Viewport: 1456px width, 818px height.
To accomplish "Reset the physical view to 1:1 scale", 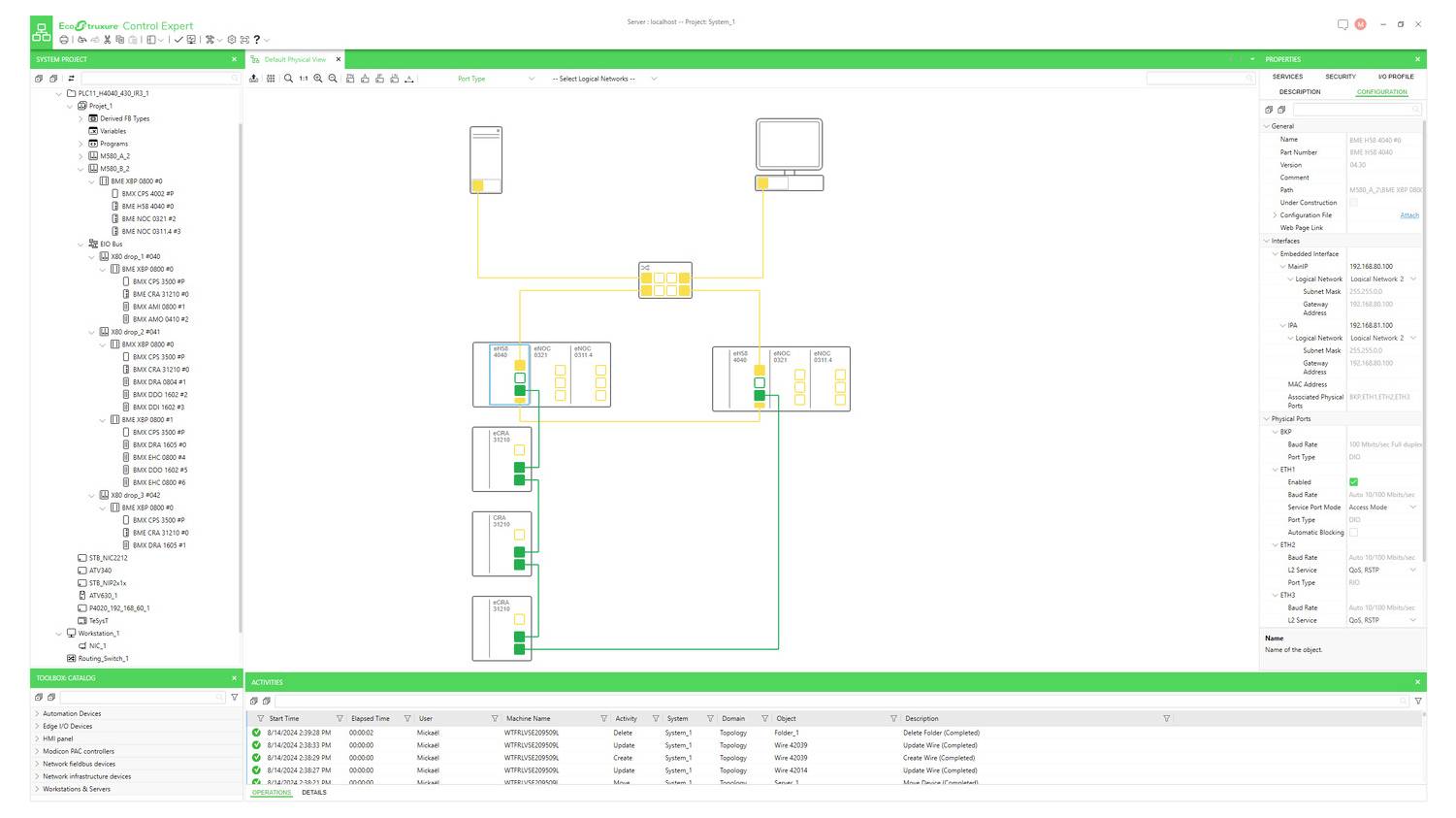I will 303,79.
